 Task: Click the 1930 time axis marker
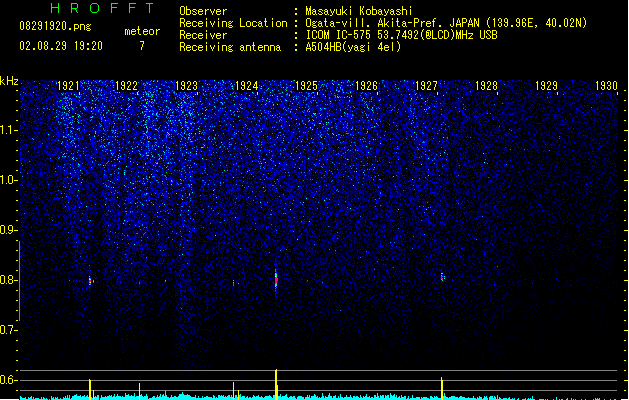click(x=606, y=86)
